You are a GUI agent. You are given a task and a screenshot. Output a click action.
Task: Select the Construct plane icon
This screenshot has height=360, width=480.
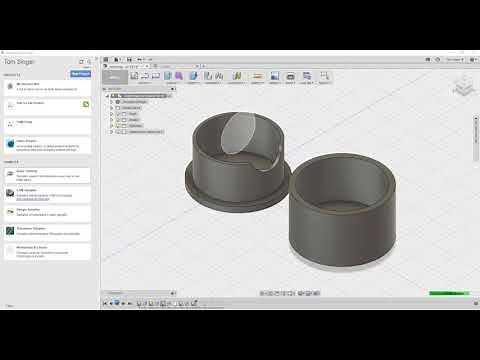point(237,76)
